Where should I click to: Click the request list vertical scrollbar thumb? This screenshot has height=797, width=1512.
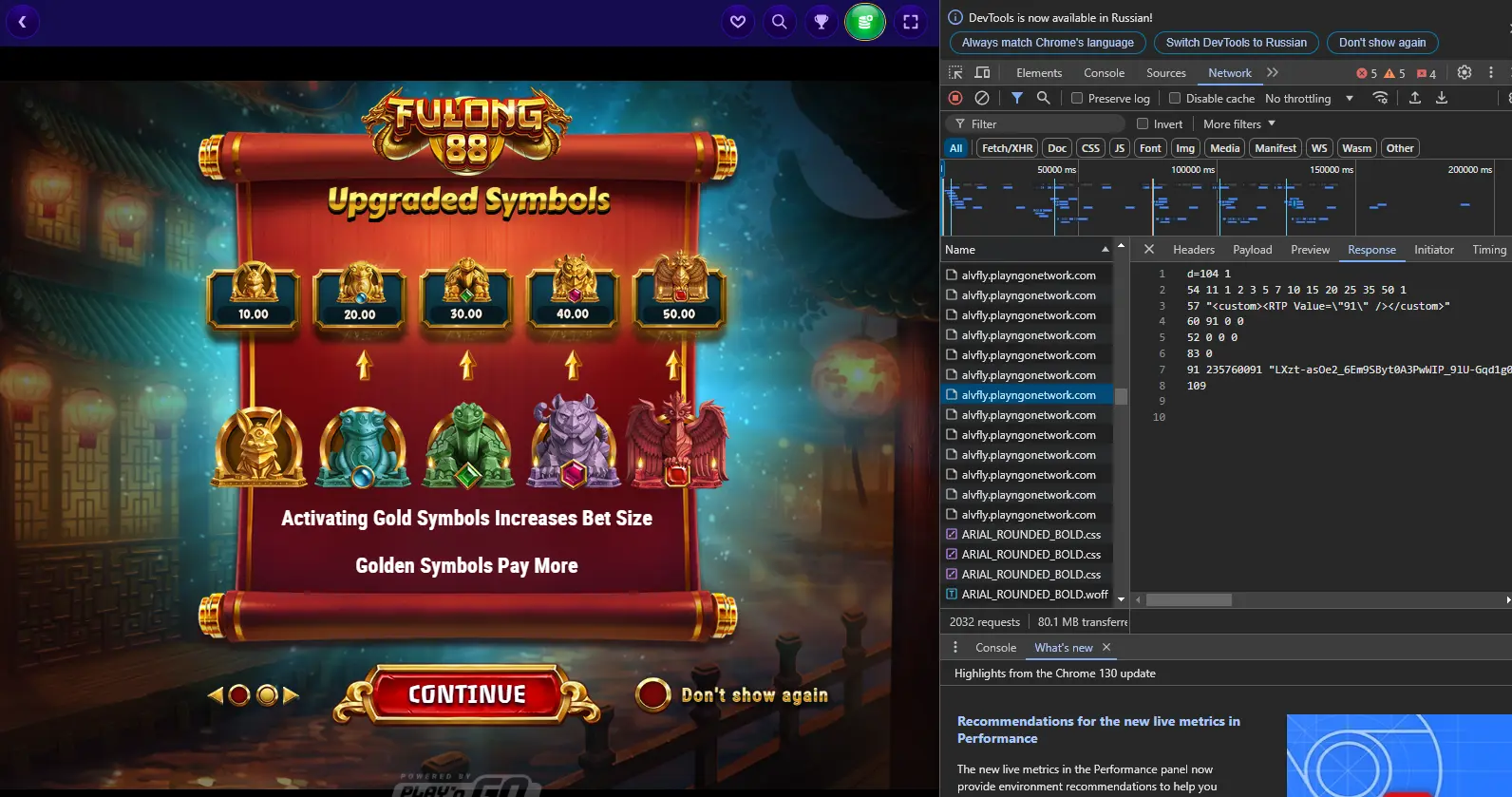pos(1121,396)
